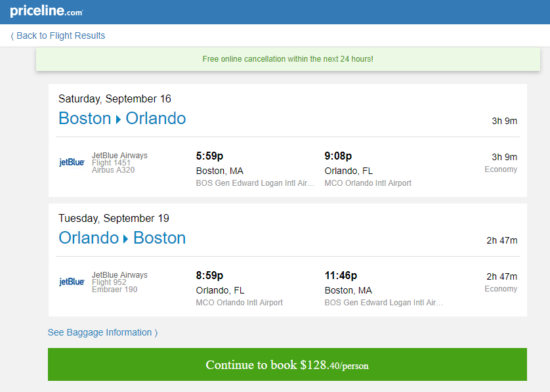This screenshot has width=550, height=392.
Task: Click the Saturday, September 16 date
Action: point(115,99)
